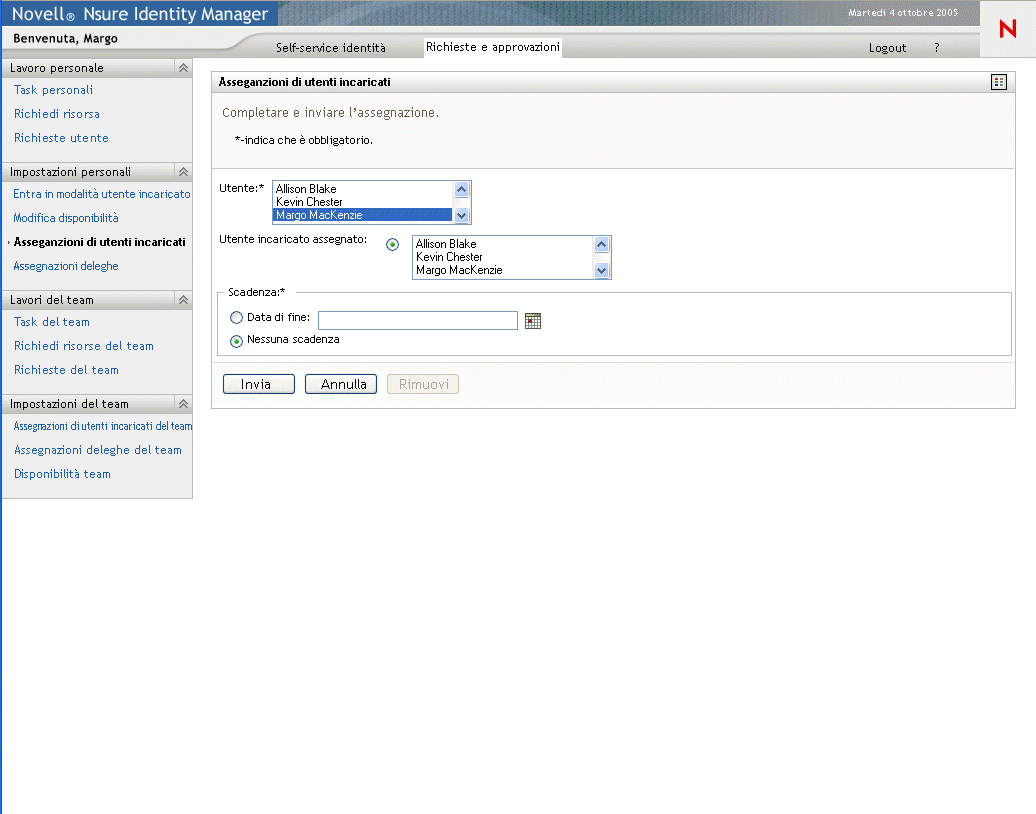Screen dimensions: 1036x814
Task: Open Task del team link
Action: pyautogui.click(x=52, y=322)
